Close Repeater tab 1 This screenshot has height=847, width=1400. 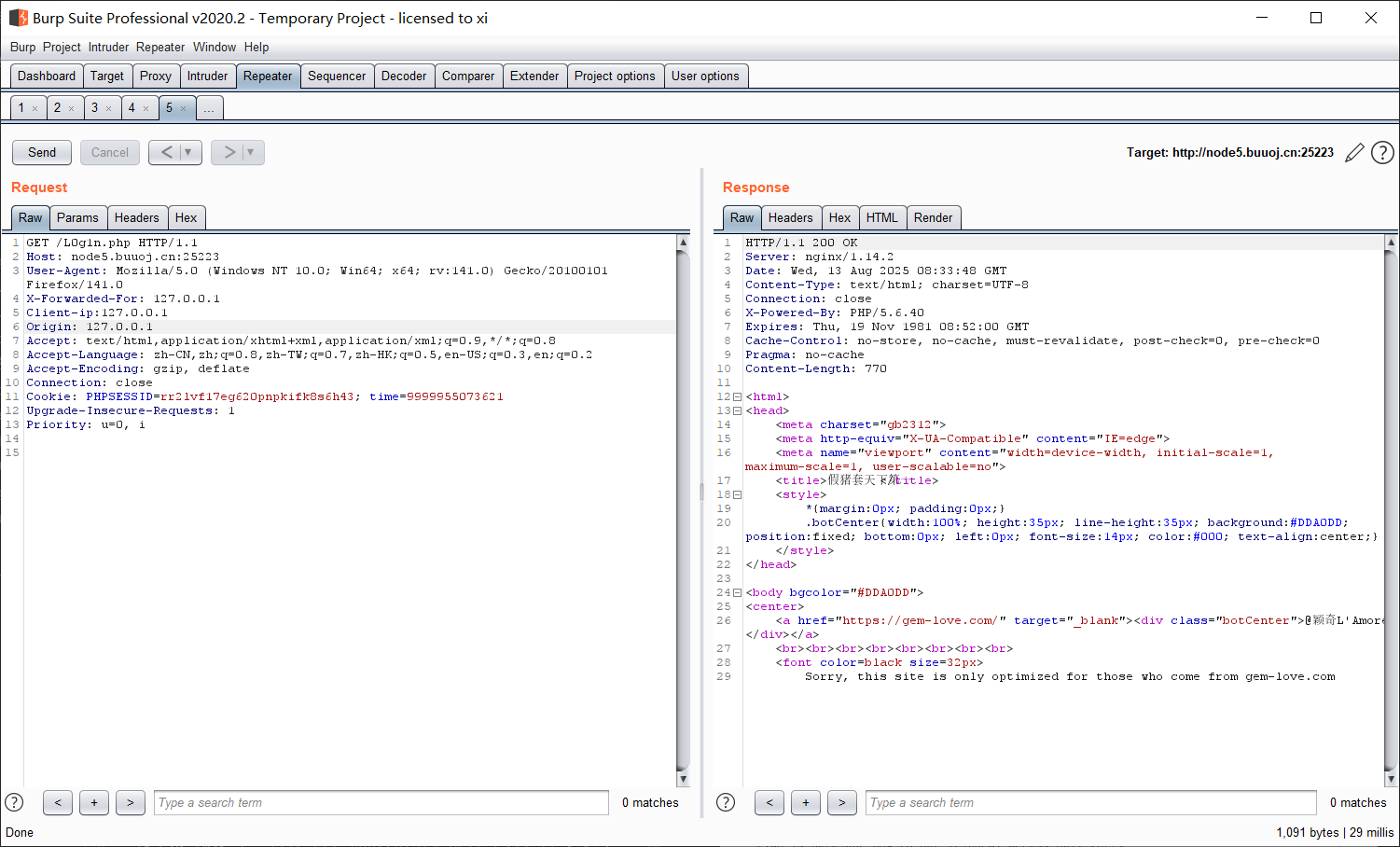[x=35, y=109]
